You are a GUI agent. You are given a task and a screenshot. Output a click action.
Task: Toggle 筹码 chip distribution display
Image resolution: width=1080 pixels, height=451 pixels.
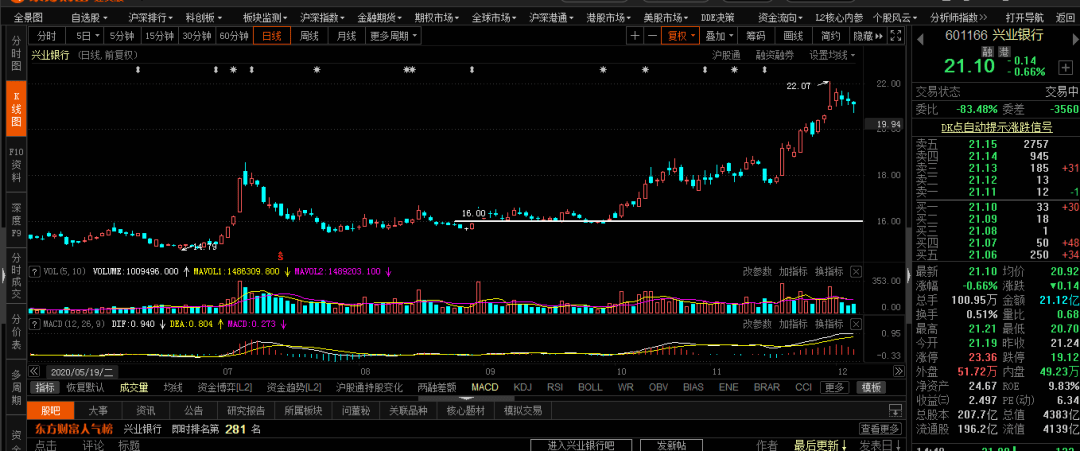(x=756, y=36)
